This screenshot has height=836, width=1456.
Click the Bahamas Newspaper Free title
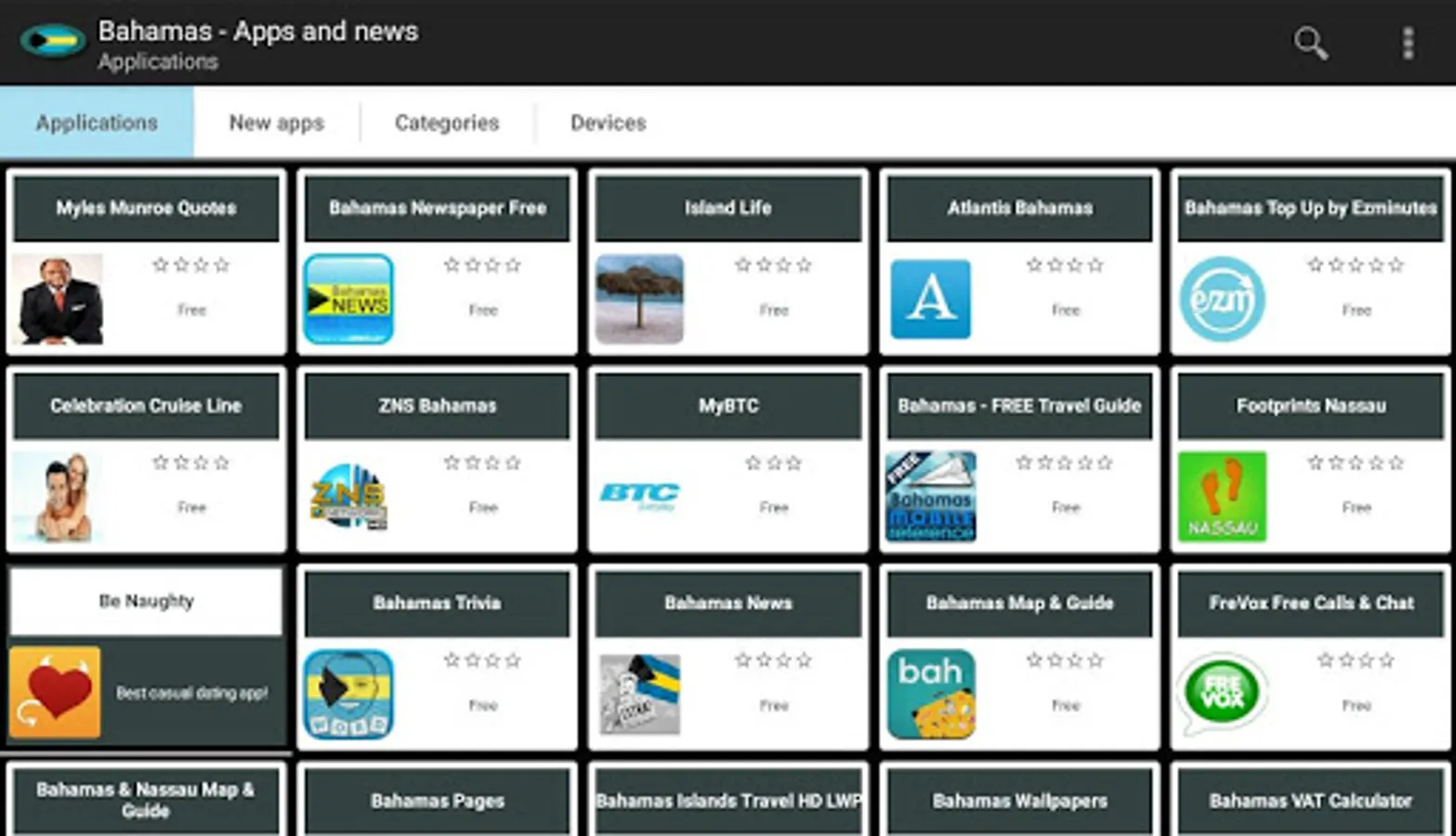point(437,208)
